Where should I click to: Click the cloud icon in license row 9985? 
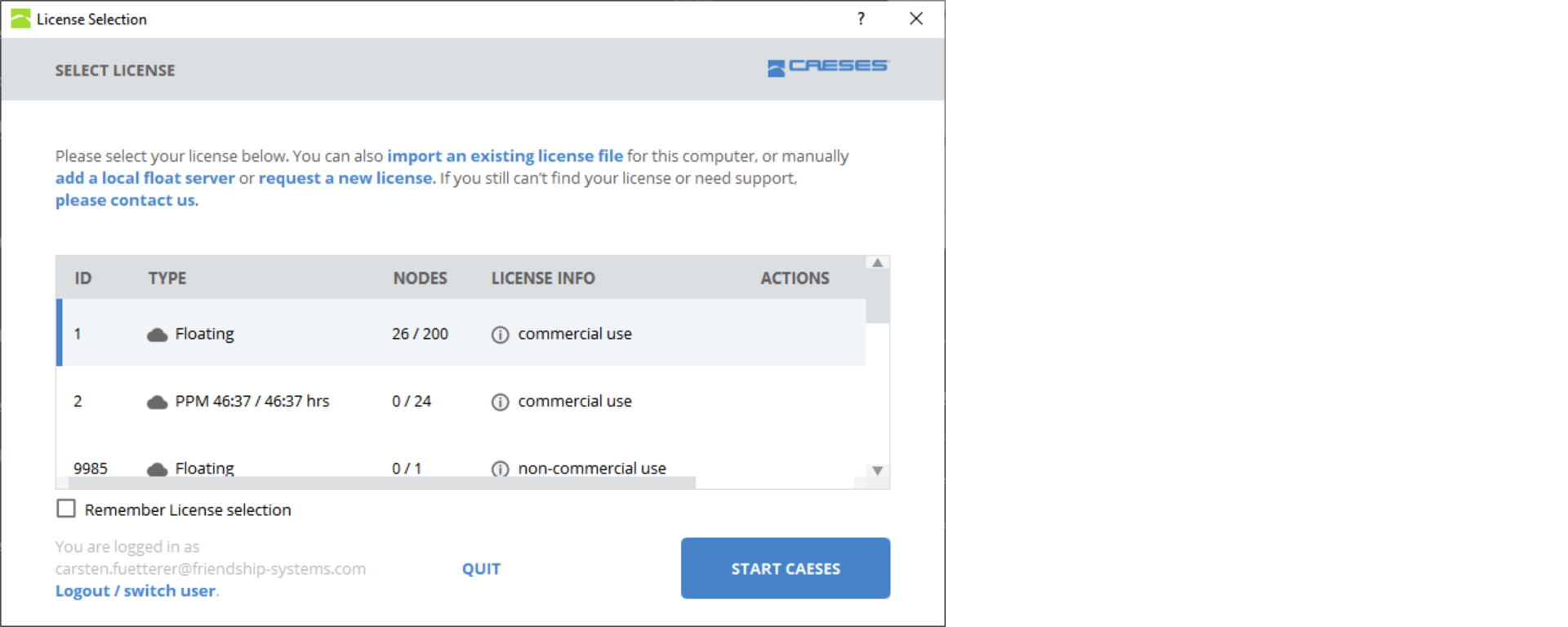coord(157,469)
